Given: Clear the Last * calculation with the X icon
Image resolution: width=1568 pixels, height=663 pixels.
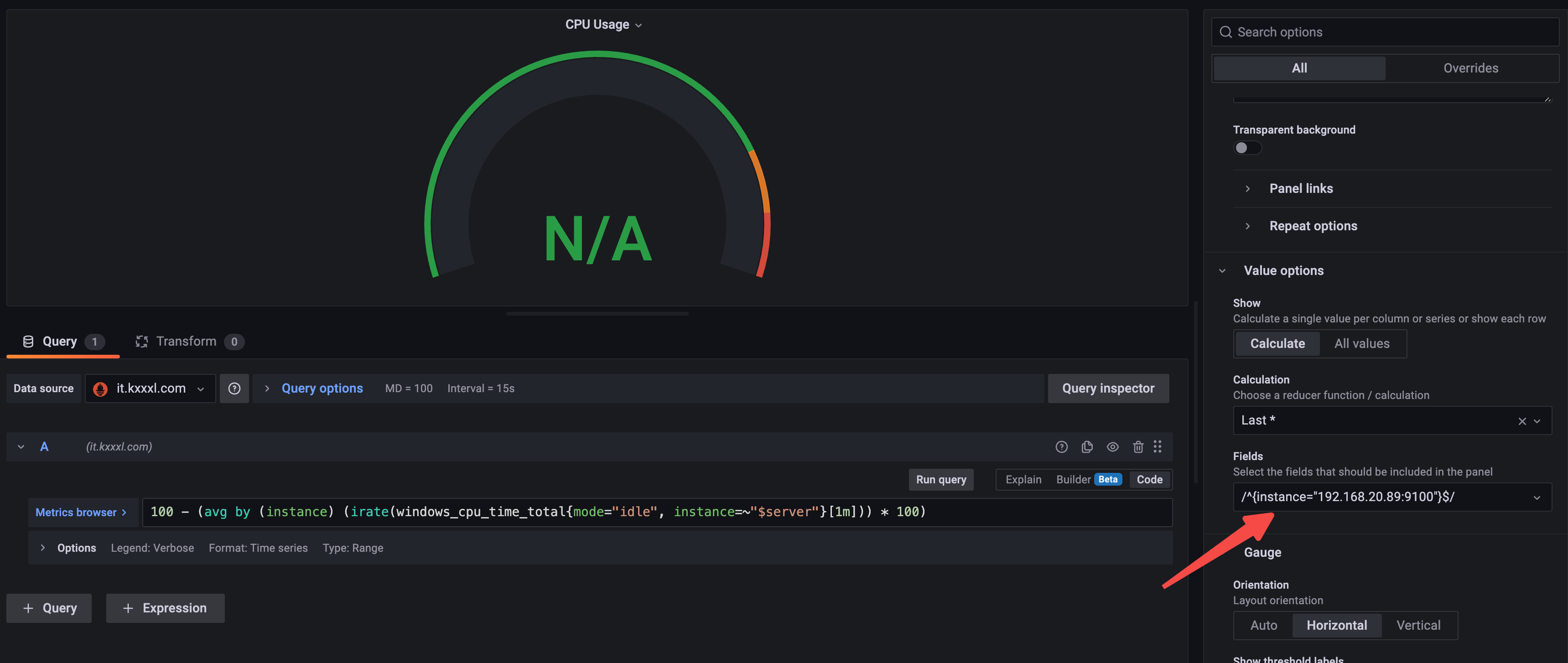Looking at the screenshot, I should click(1522, 420).
